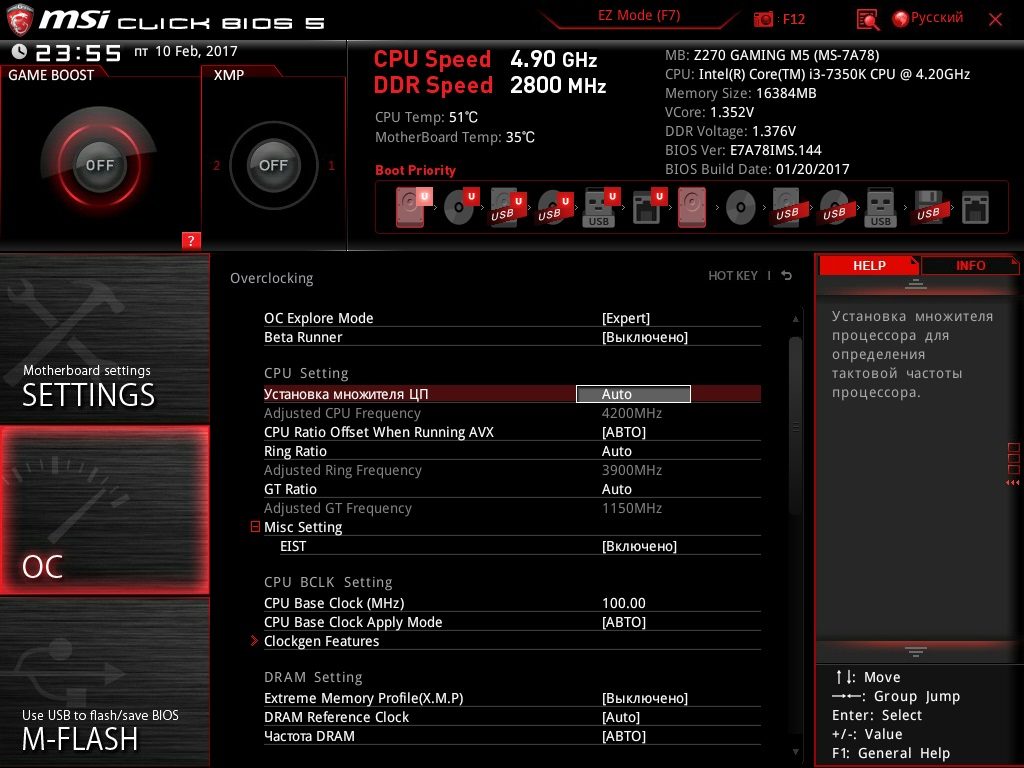Open the DRAM Reference Clock value

[x=621, y=717]
